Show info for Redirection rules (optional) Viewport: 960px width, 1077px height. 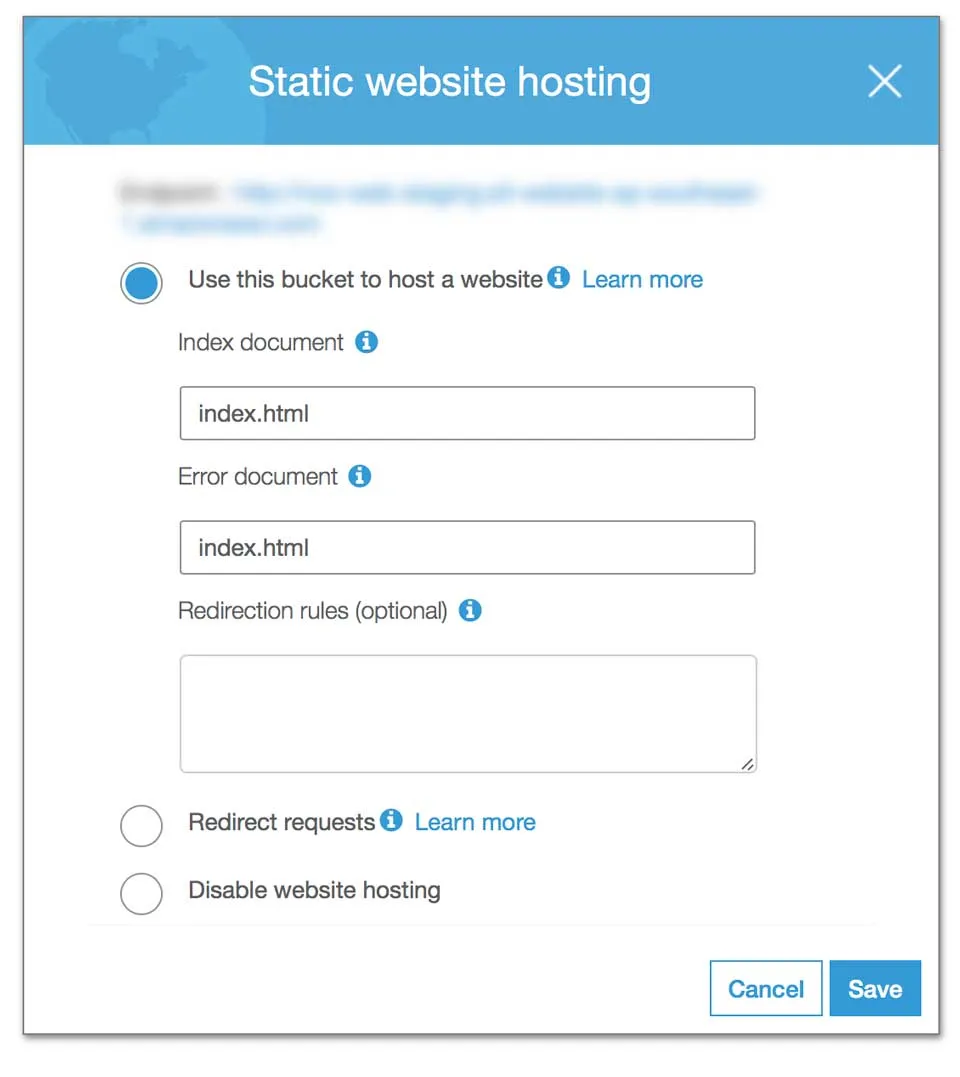pos(470,610)
